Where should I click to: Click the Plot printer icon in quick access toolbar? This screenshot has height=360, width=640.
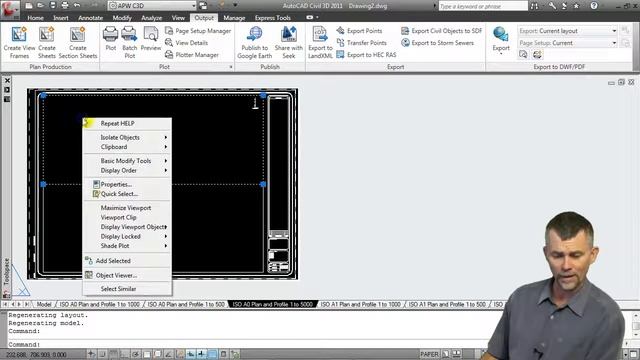point(64,5)
